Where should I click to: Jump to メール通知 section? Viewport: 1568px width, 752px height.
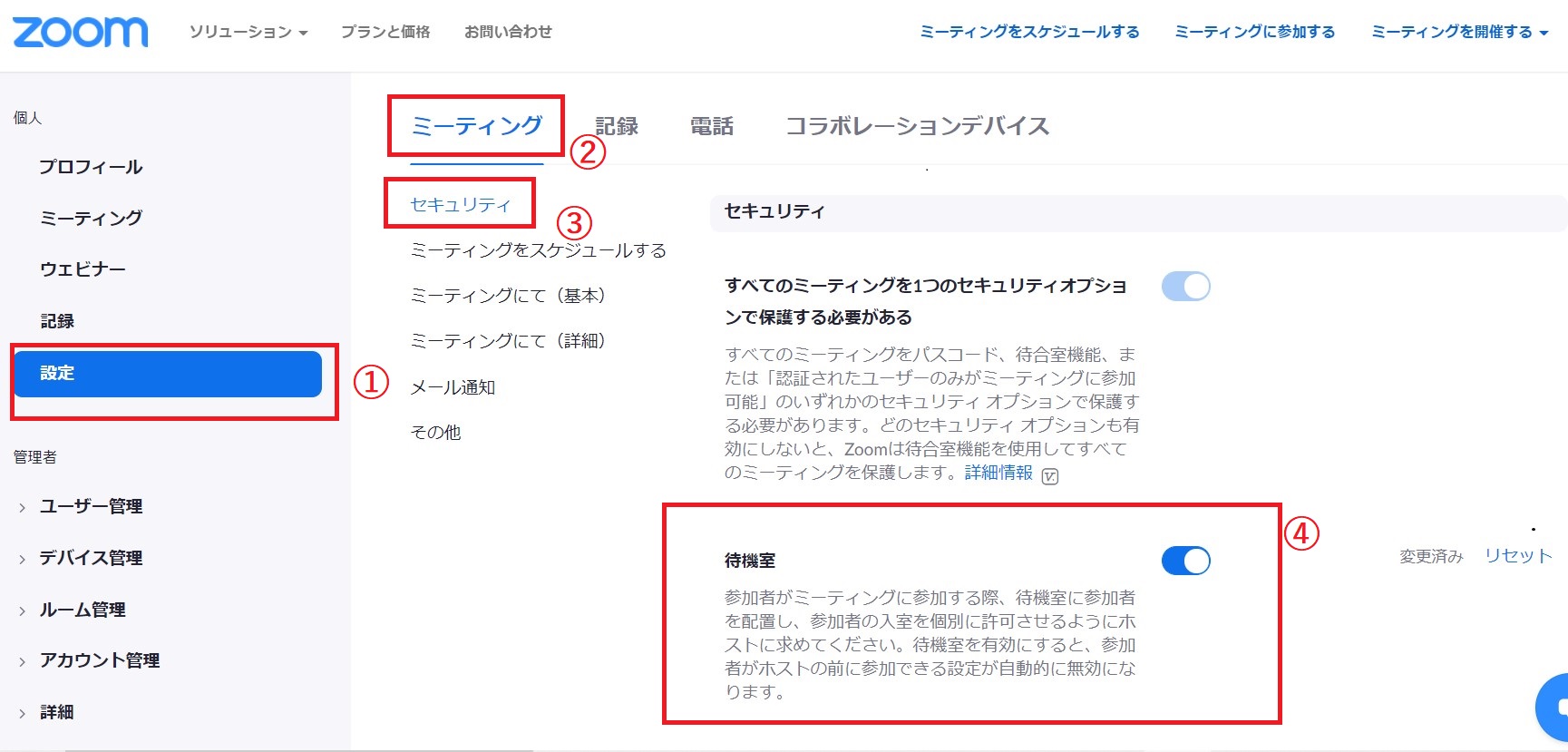[x=453, y=387]
